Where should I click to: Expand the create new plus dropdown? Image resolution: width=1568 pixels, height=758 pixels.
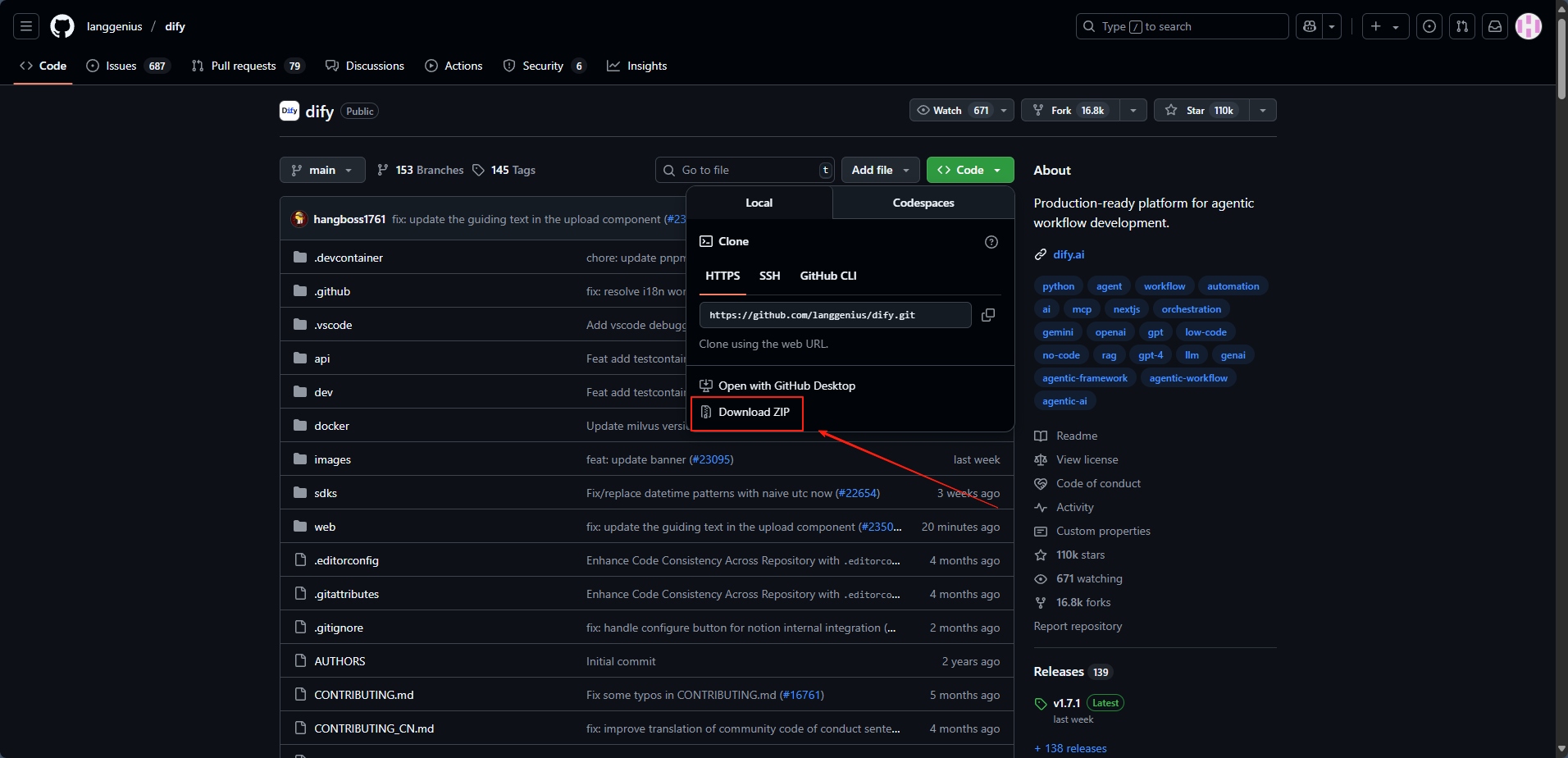[1386, 26]
